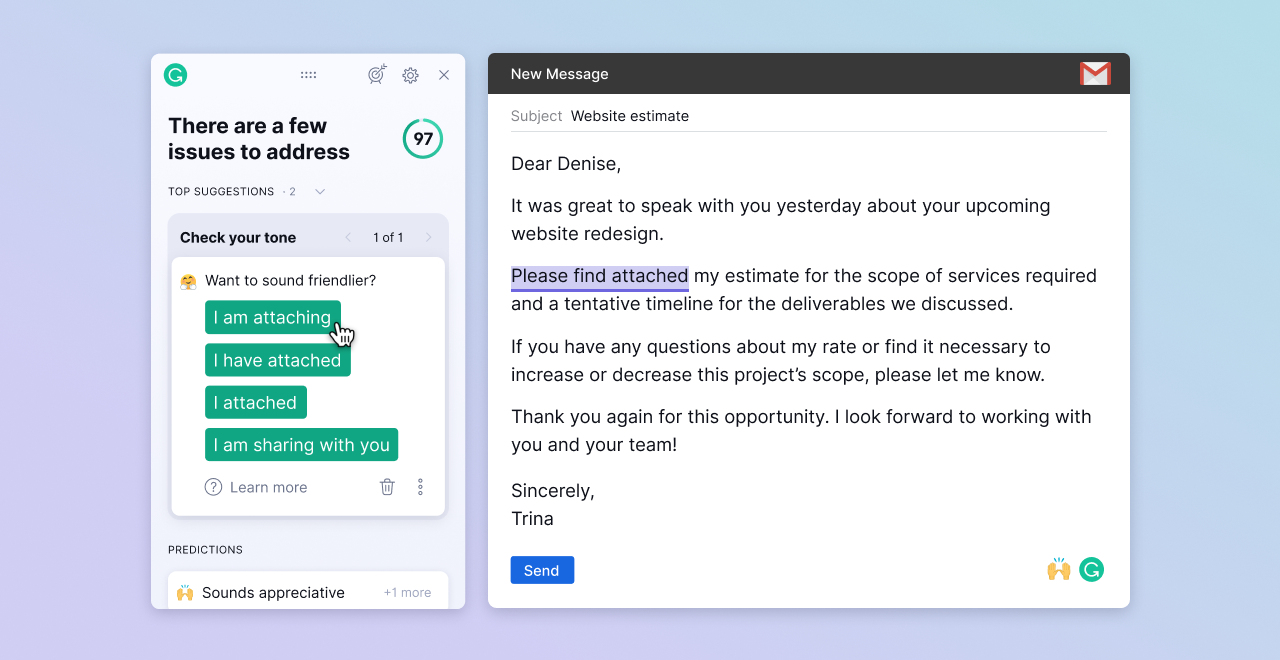Viewport: 1280px width, 660px height.
Task: Dismiss the suggestion with the trash icon
Action: (387, 487)
